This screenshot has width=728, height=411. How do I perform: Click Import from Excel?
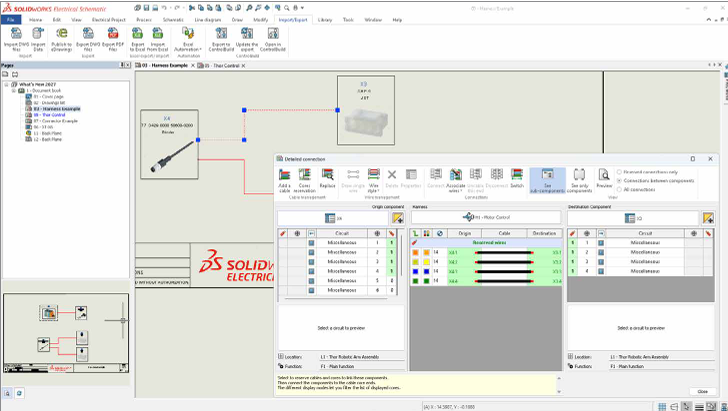click(157, 39)
